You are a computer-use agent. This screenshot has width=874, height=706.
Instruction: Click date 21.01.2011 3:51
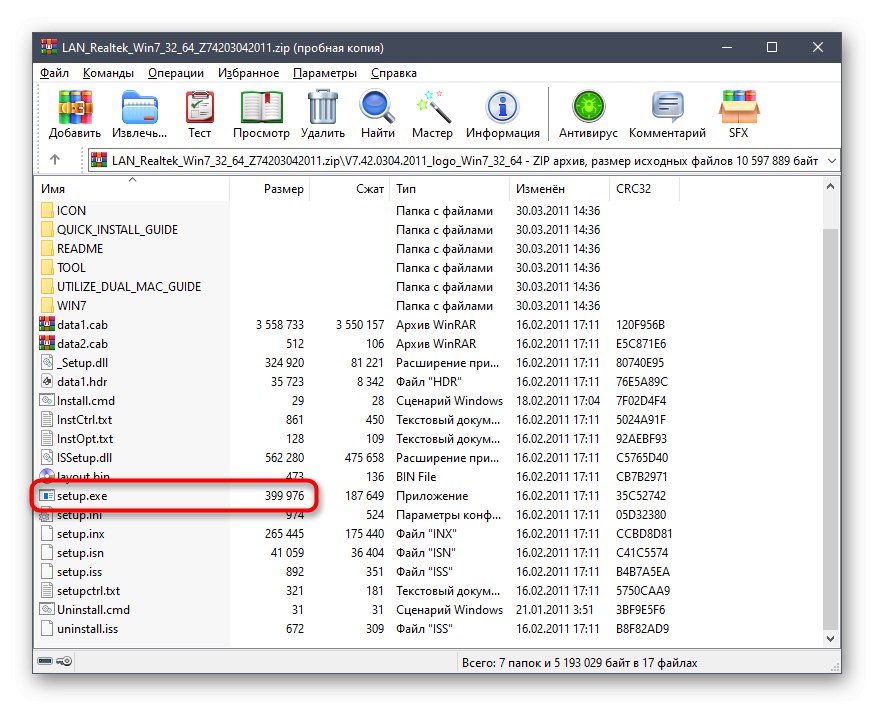pyautogui.click(x=555, y=610)
